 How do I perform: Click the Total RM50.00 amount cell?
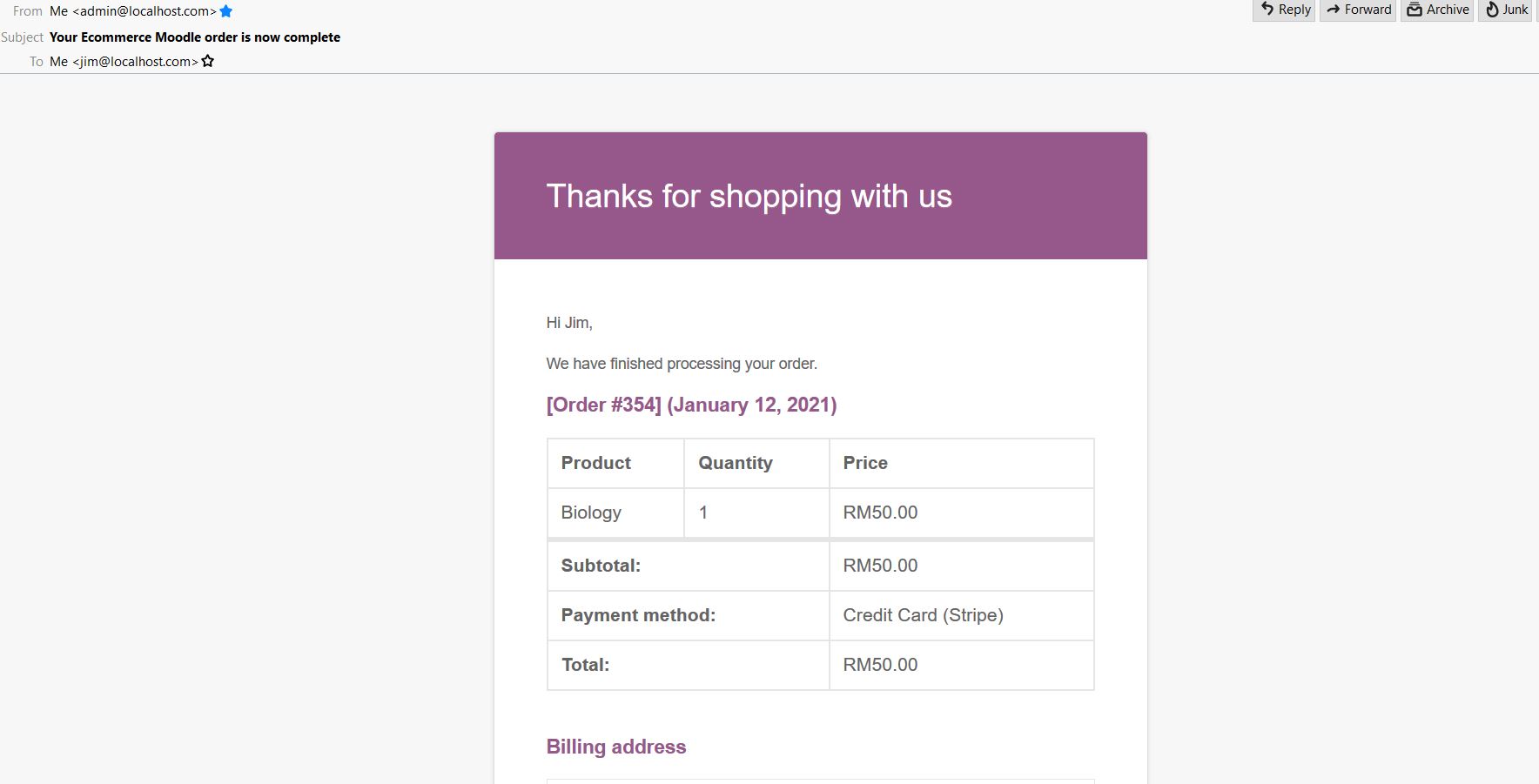click(x=880, y=665)
